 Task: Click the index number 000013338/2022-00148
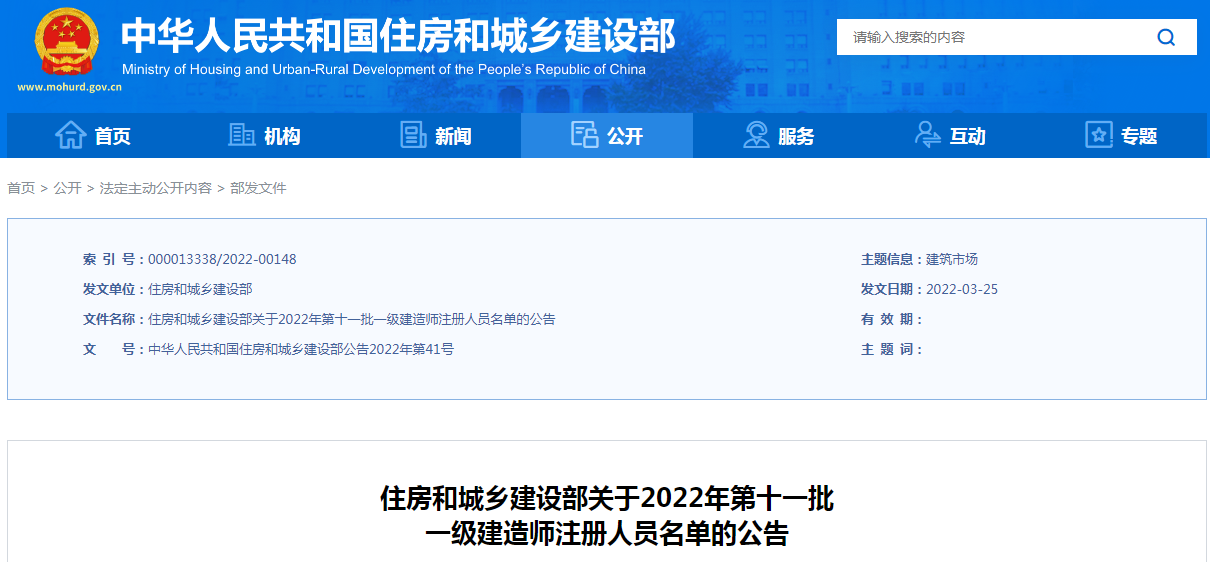point(222,259)
